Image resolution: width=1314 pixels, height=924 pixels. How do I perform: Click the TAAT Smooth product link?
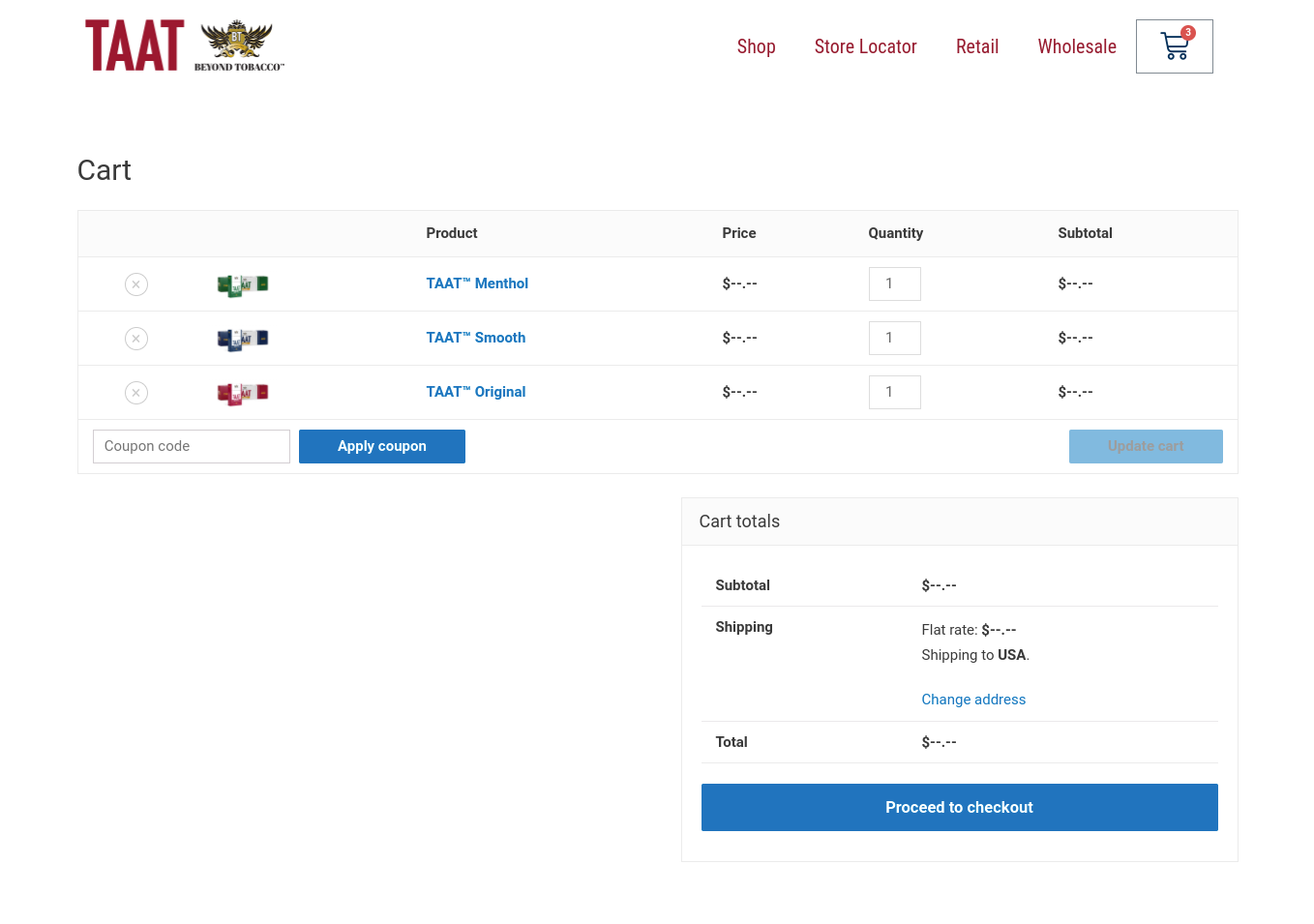475,338
